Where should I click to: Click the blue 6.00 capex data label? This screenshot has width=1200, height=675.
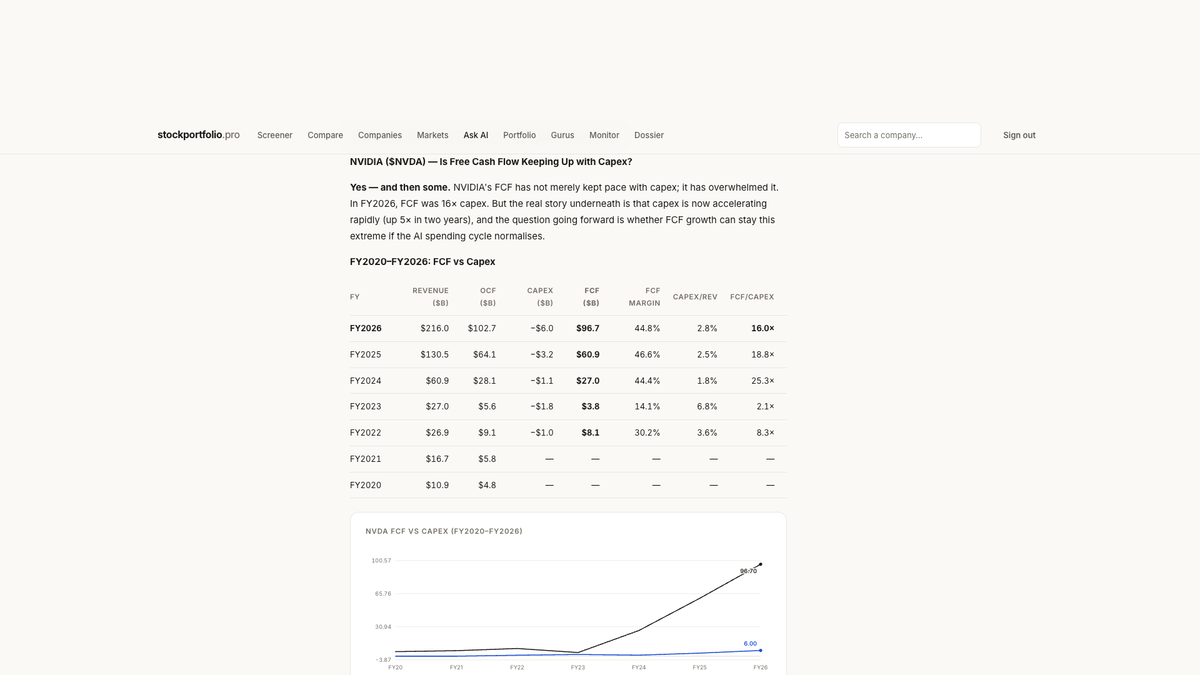coord(750,644)
